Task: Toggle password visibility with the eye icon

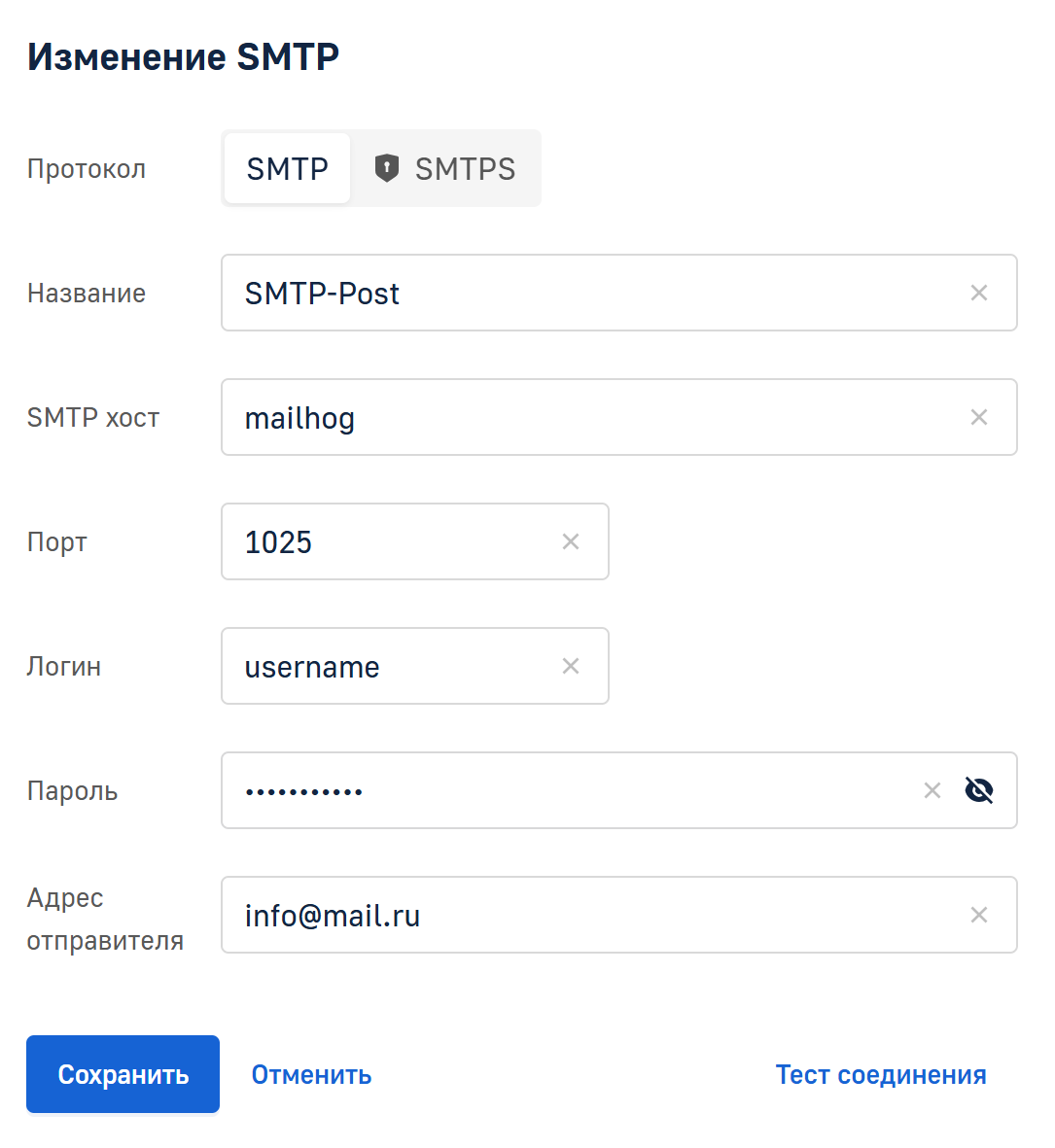Action: point(978,791)
